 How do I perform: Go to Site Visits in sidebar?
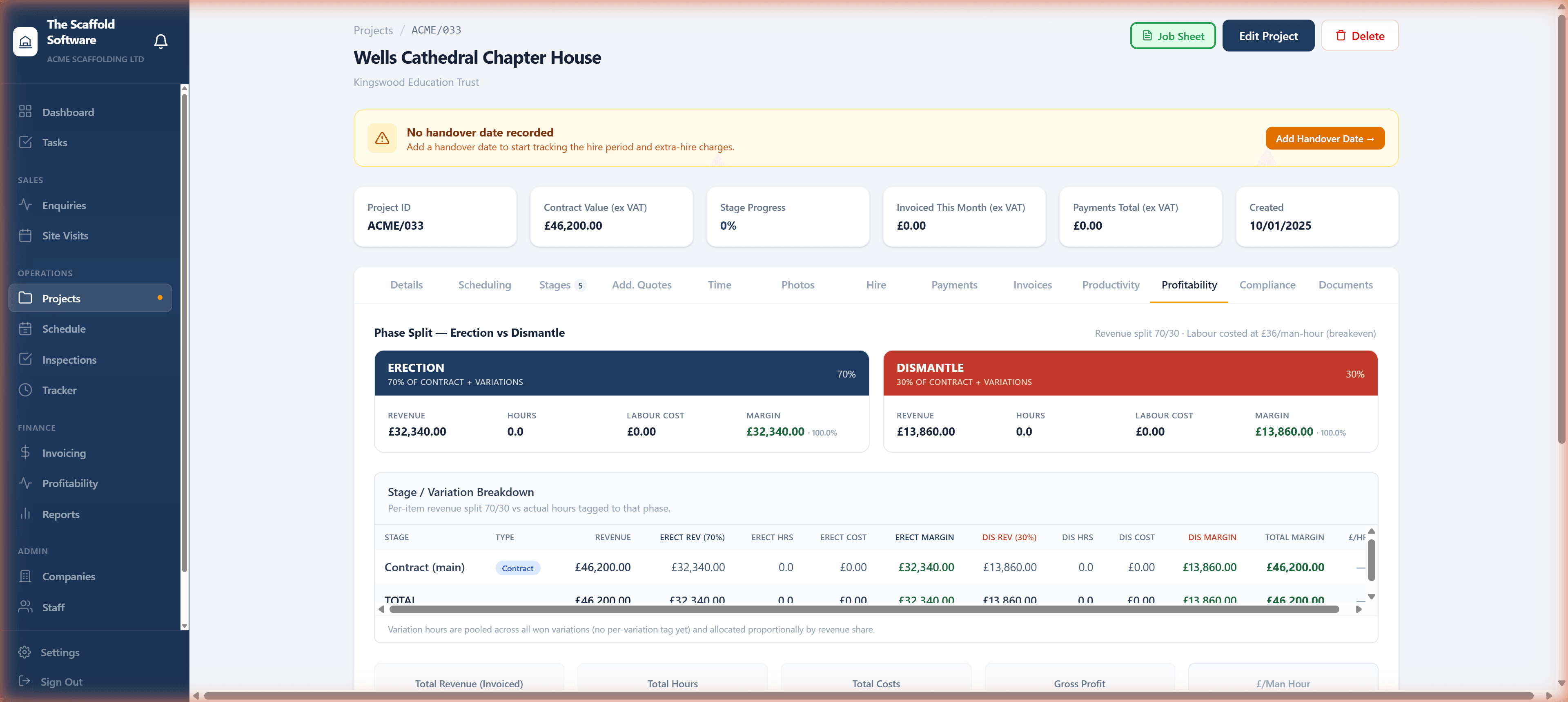pos(90,236)
